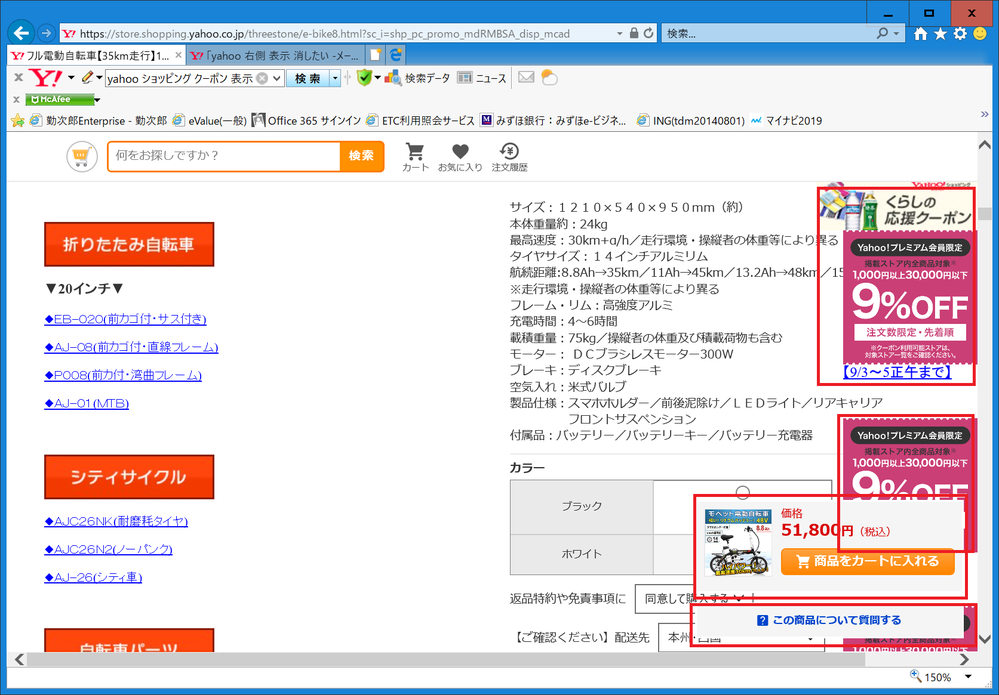Click the orange 検索 store search button
This screenshot has width=999, height=695.
(x=361, y=156)
